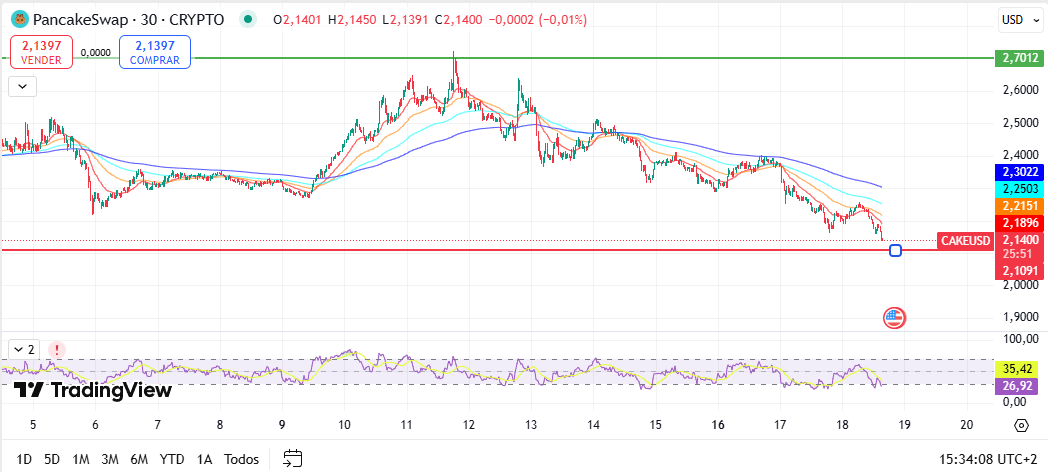Click the 2,5000 price axis label
Viewport: 1048px width, 472px height.
1019,123
